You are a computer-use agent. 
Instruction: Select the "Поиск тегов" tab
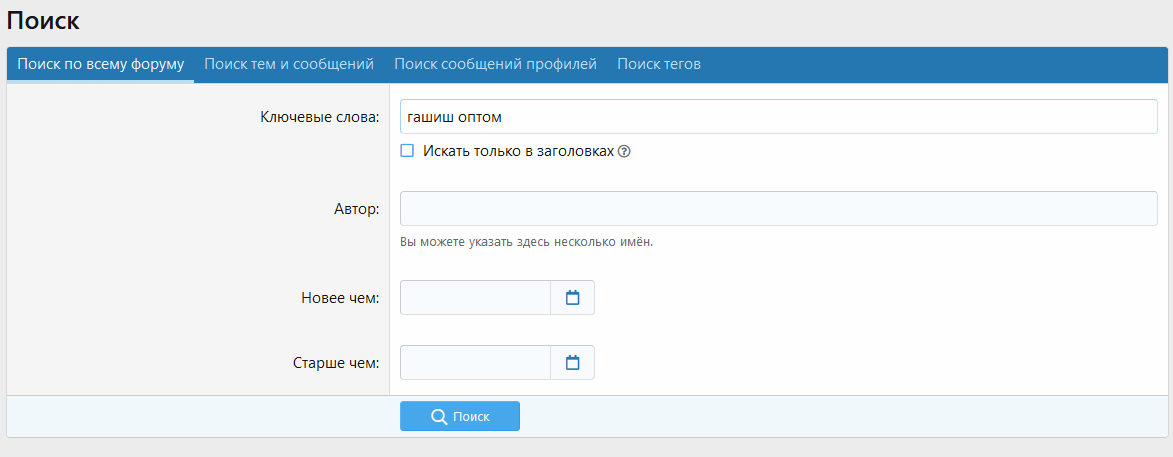659,64
